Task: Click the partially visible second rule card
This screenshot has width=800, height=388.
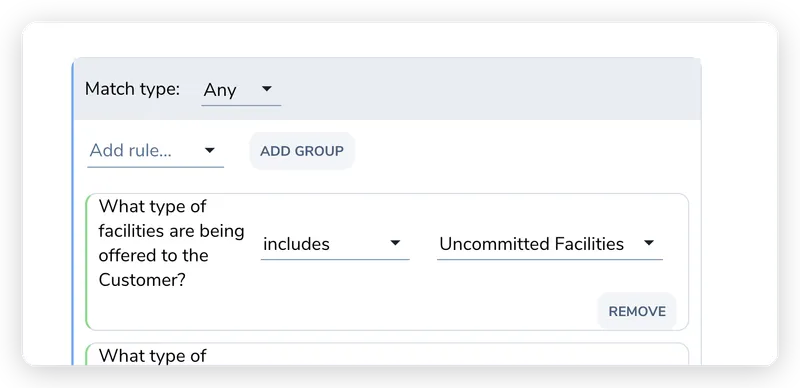Action: pyautogui.click(x=388, y=354)
